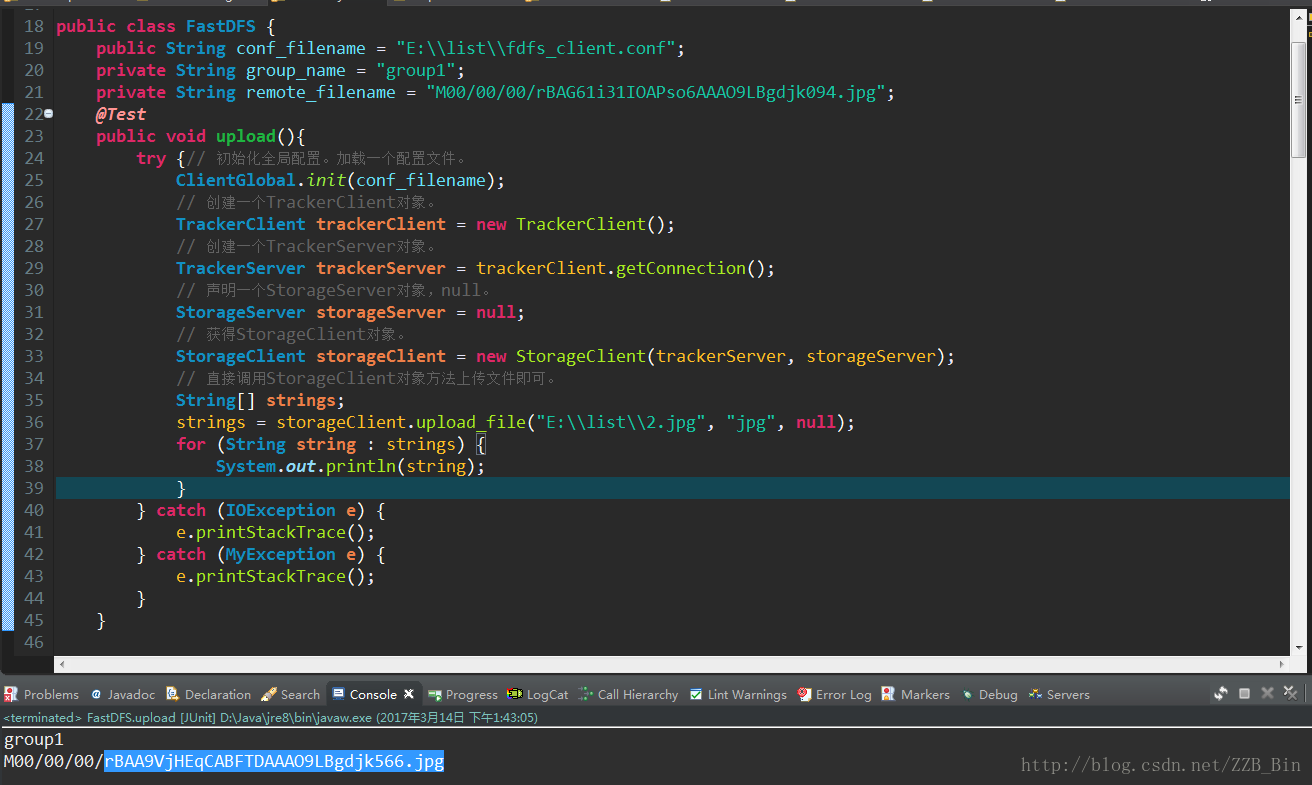Switch to the LogCat tab
This screenshot has width=1312, height=785.
[x=538, y=694]
